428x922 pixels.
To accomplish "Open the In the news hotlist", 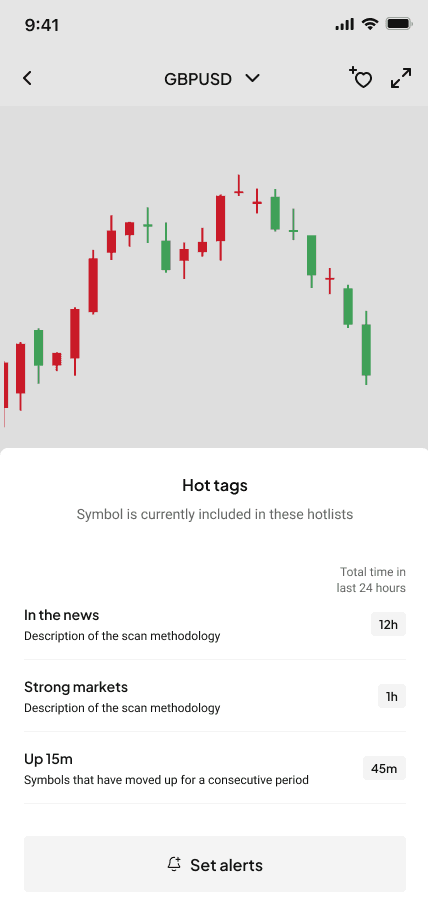I will (215, 624).
